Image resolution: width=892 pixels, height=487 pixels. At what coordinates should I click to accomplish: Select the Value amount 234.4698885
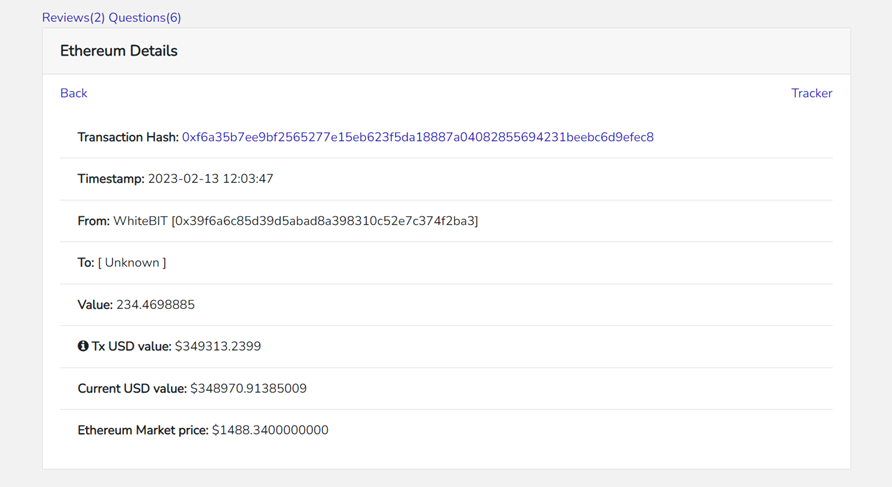pos(155,305)
